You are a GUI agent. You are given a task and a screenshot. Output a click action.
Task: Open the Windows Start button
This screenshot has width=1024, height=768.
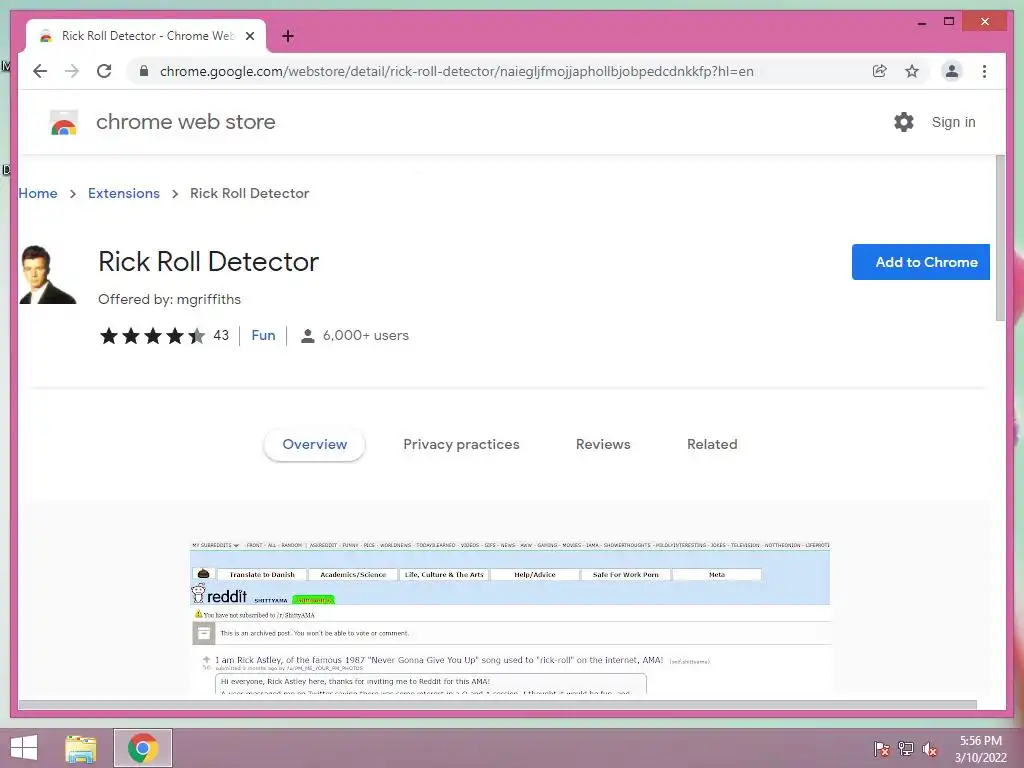tap(24, 748)
